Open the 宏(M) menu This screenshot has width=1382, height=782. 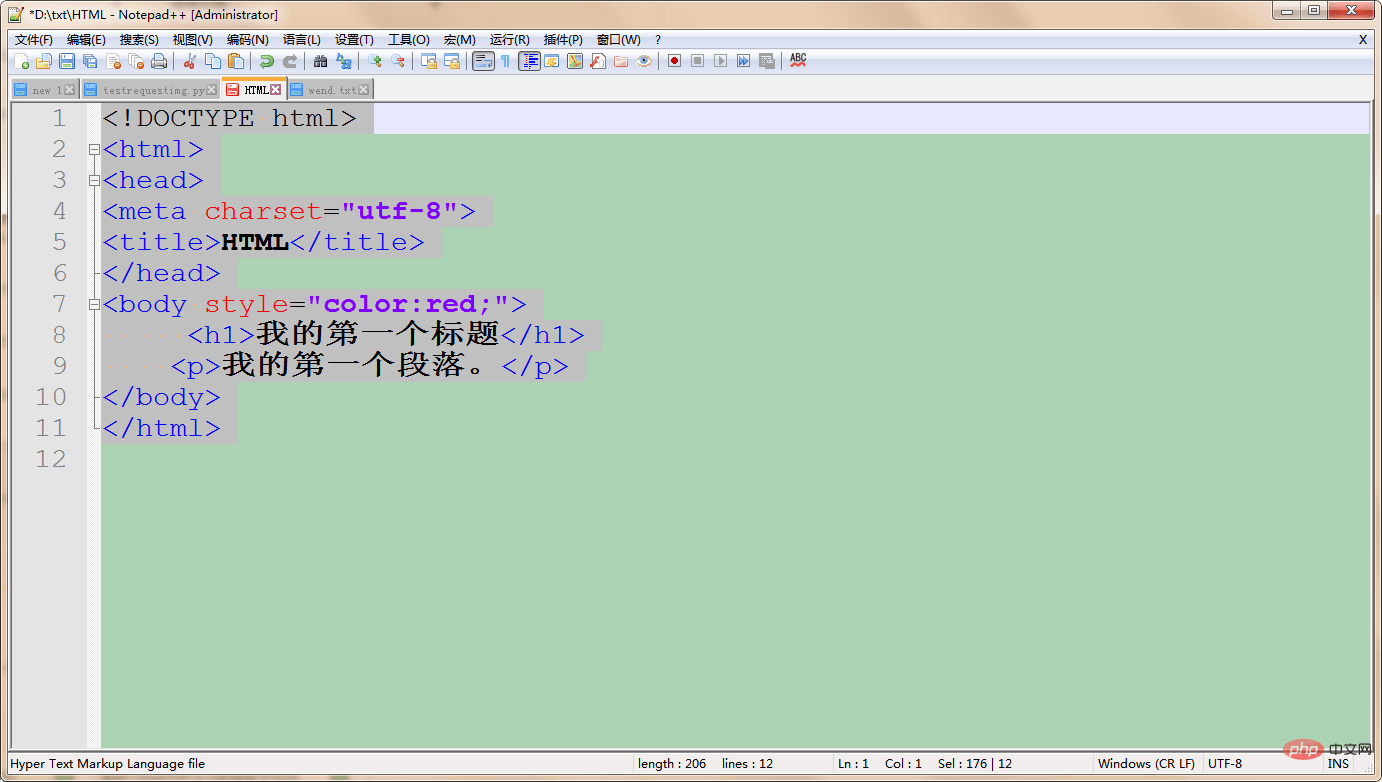[x=459, y=40]
